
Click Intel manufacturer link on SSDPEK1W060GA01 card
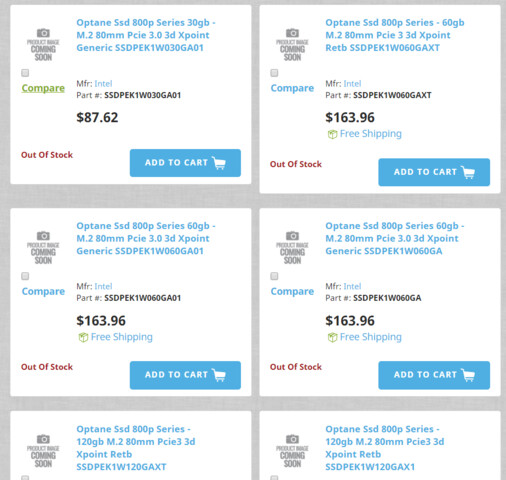[103, 286]
